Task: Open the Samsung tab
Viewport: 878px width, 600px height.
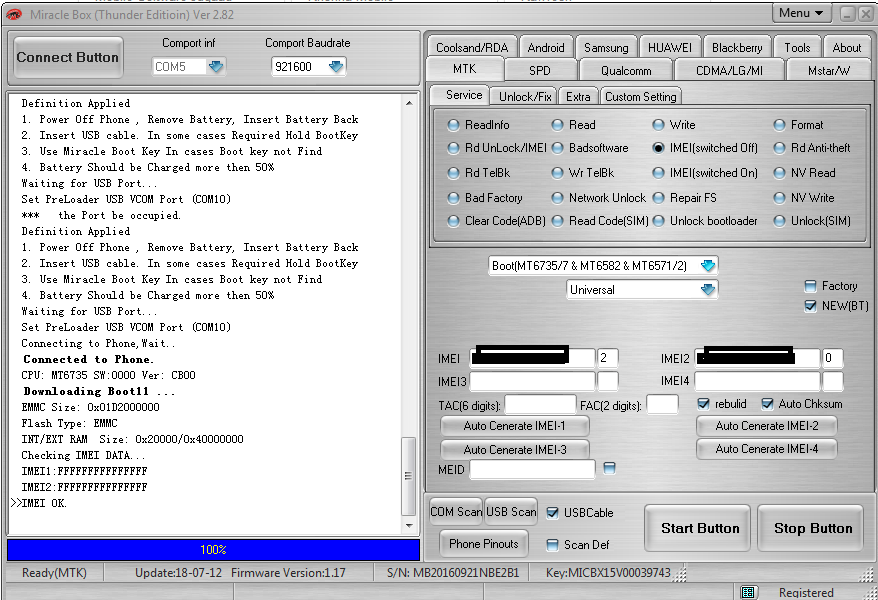Action: [606, 48]
